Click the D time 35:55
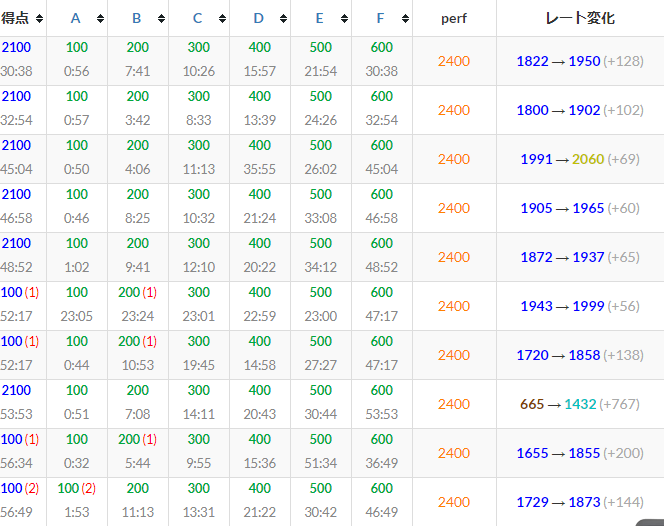 coord(260,169)
